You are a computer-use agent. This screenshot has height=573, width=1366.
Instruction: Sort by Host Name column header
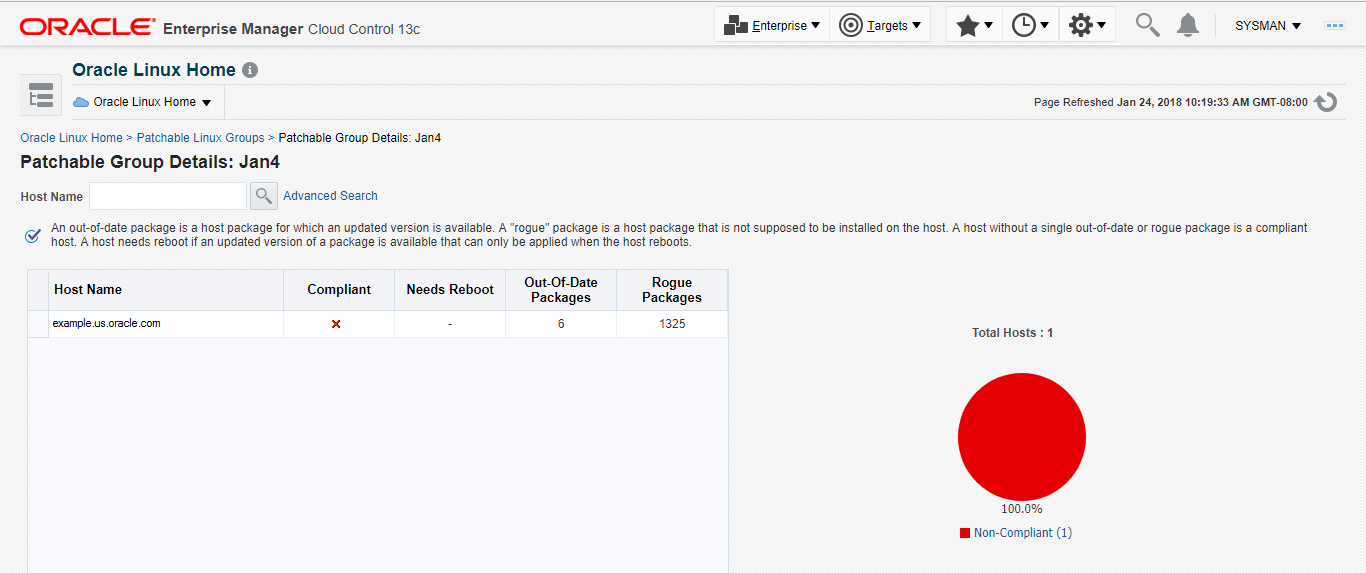pos(166,290)
